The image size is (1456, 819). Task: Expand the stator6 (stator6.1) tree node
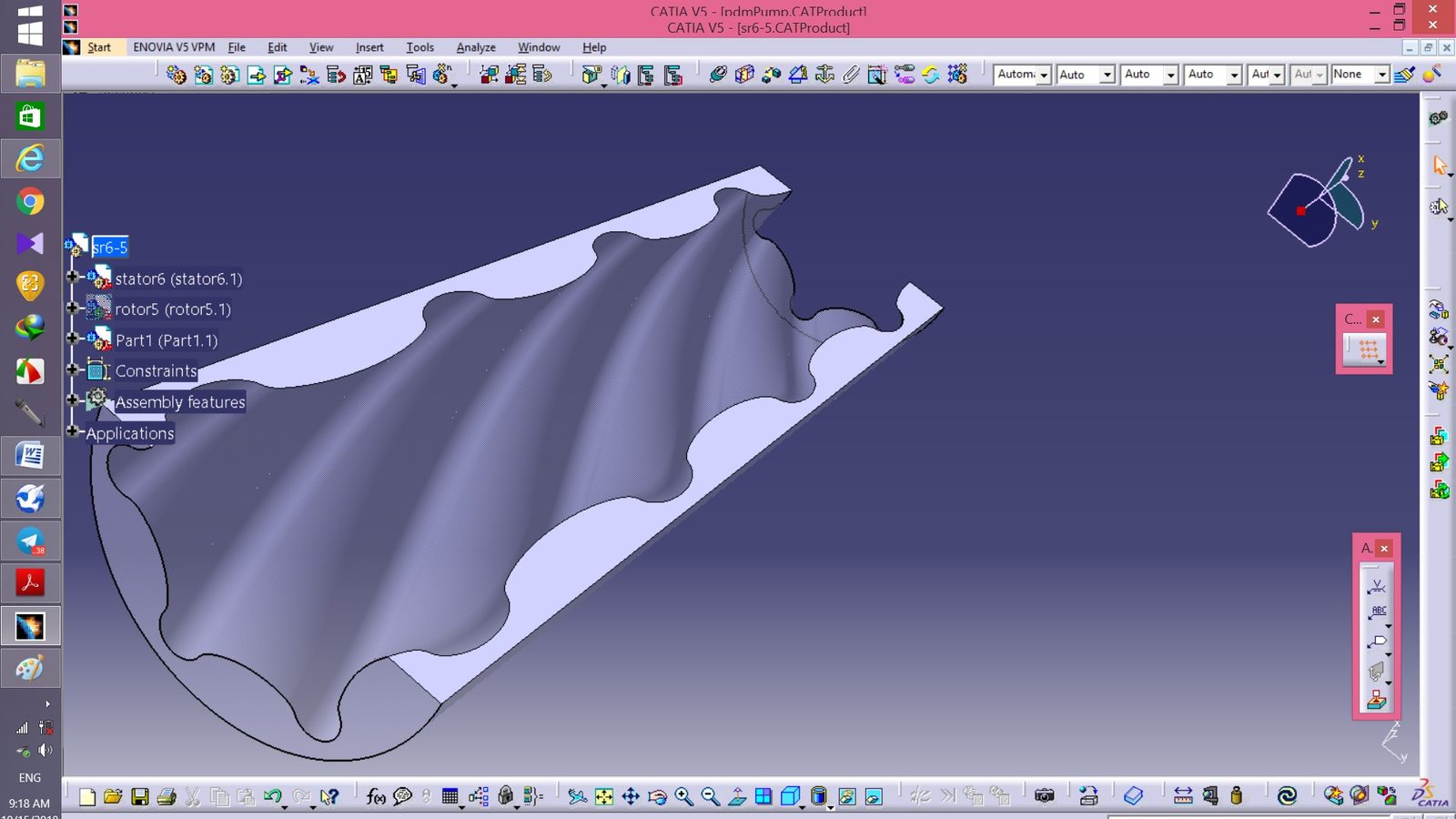coord(73,276)
